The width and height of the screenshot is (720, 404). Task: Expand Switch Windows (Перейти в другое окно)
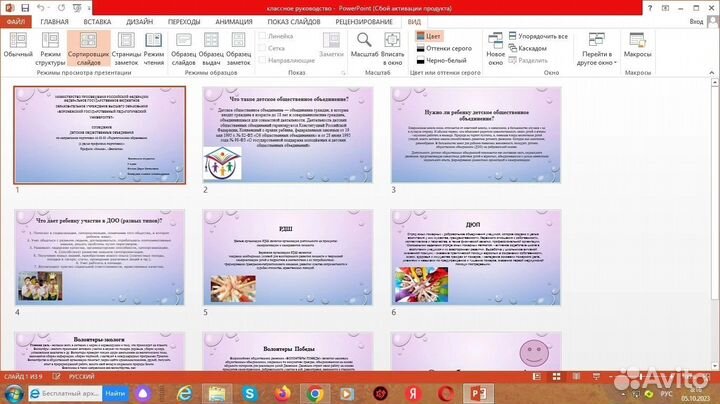[x=596, y=49]
